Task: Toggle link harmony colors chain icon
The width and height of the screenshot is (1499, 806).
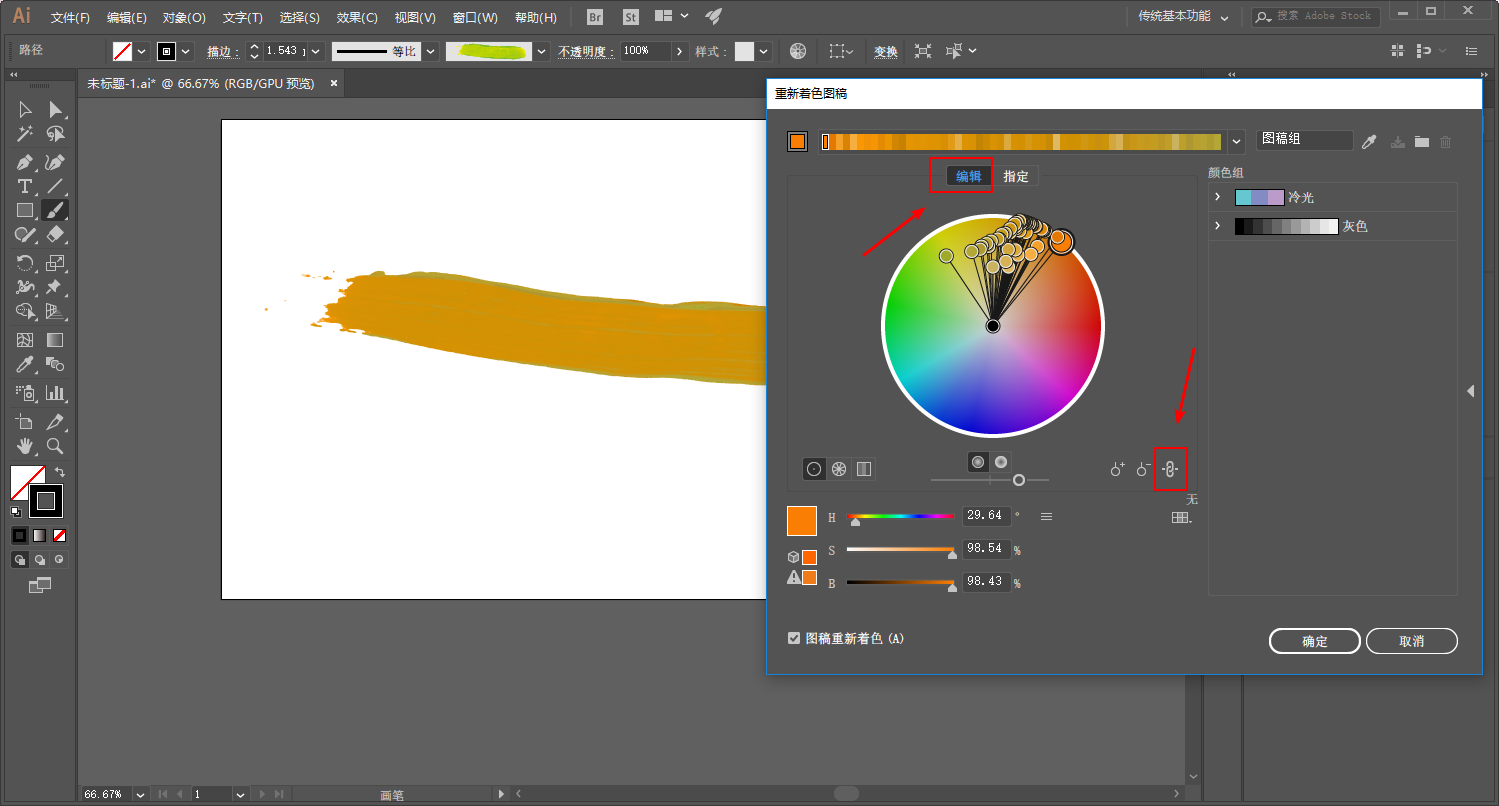Action: coord(1170,468)
